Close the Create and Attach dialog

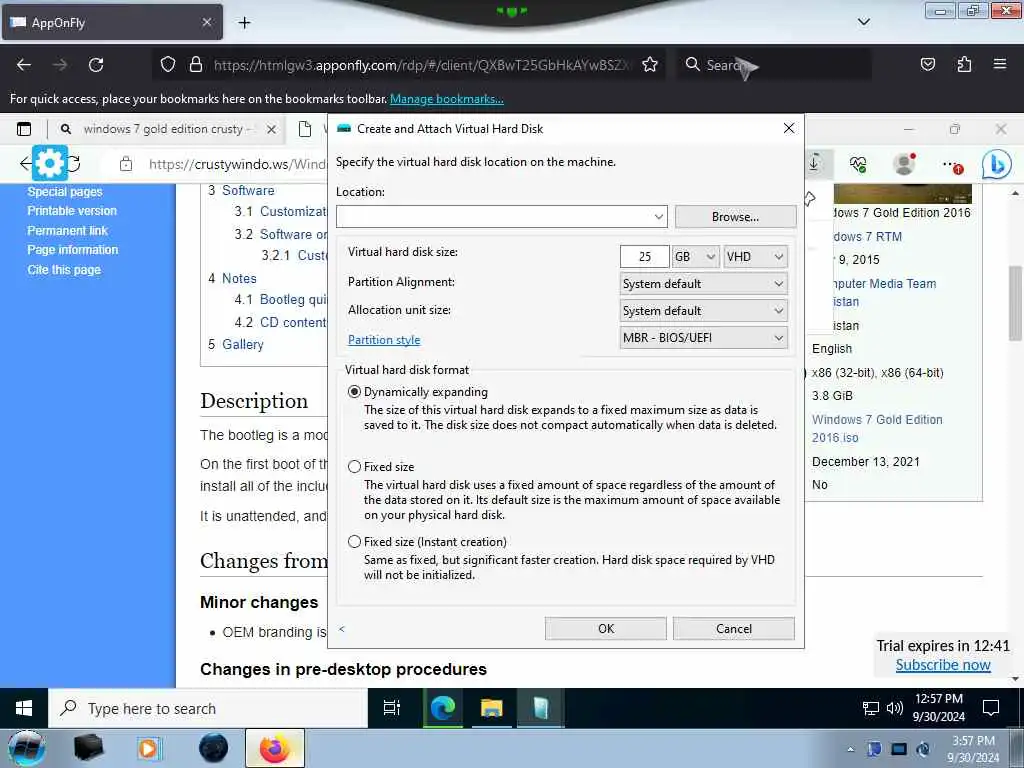789,129
